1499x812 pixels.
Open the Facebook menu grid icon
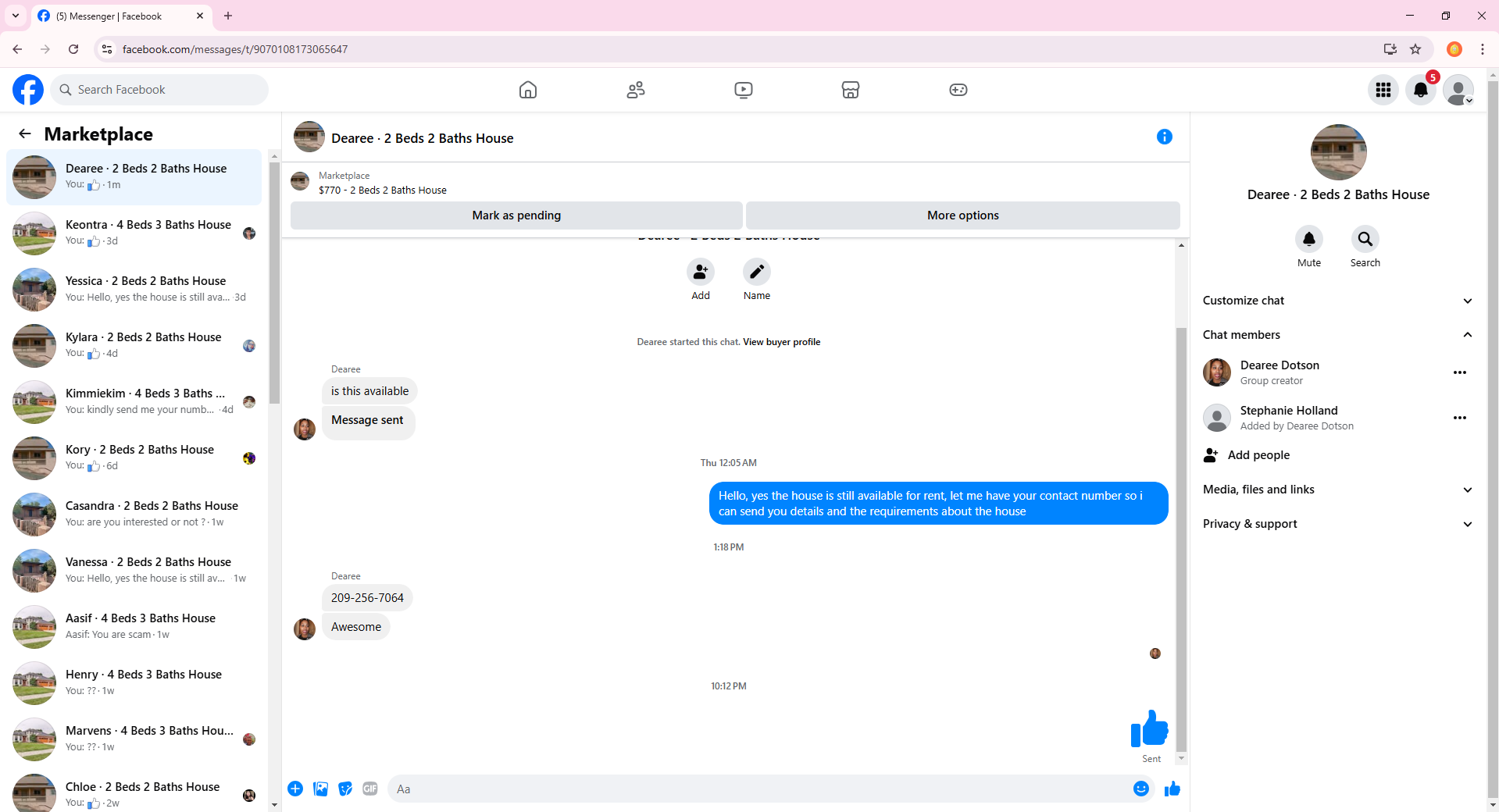coord(1383,90)
